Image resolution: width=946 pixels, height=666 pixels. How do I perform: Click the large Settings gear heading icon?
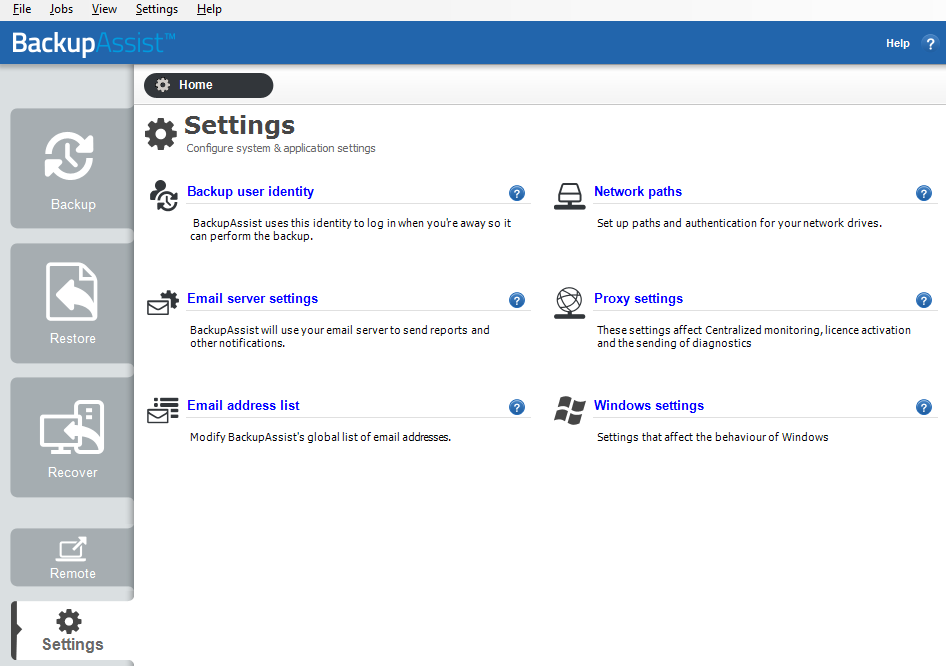161,133
